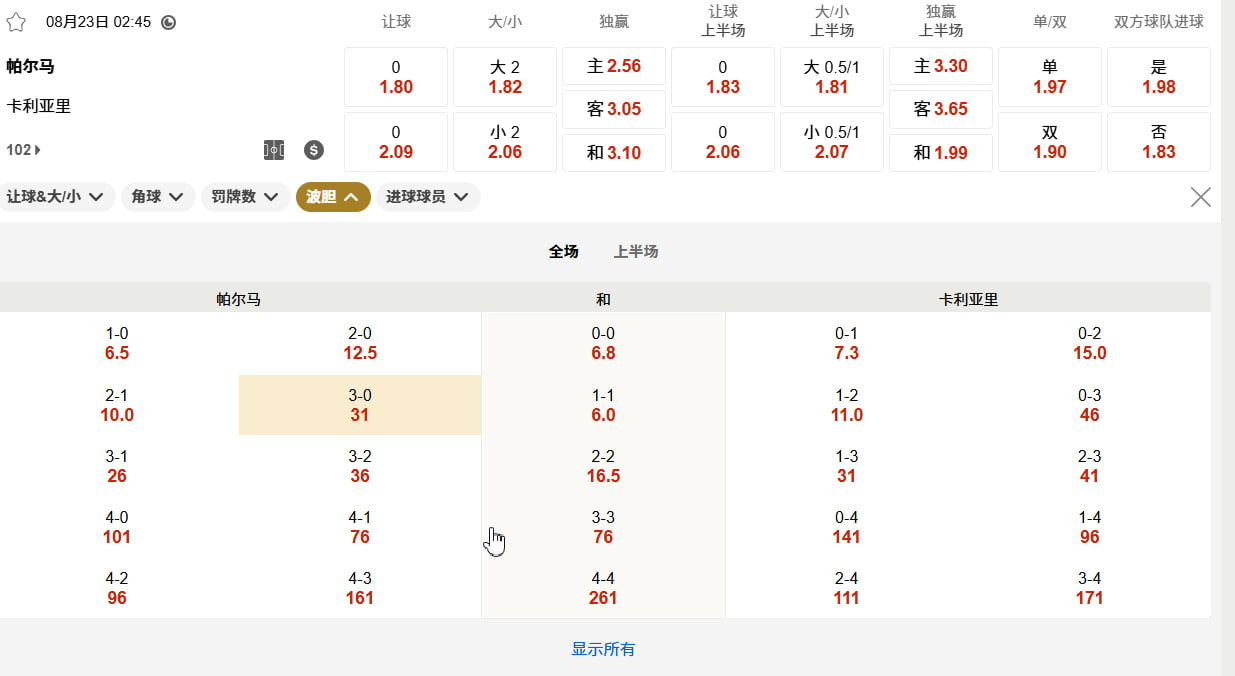Pick correct score 3-4 at 171
The height and width of the screenshot is (676, 1235).
1090,588
